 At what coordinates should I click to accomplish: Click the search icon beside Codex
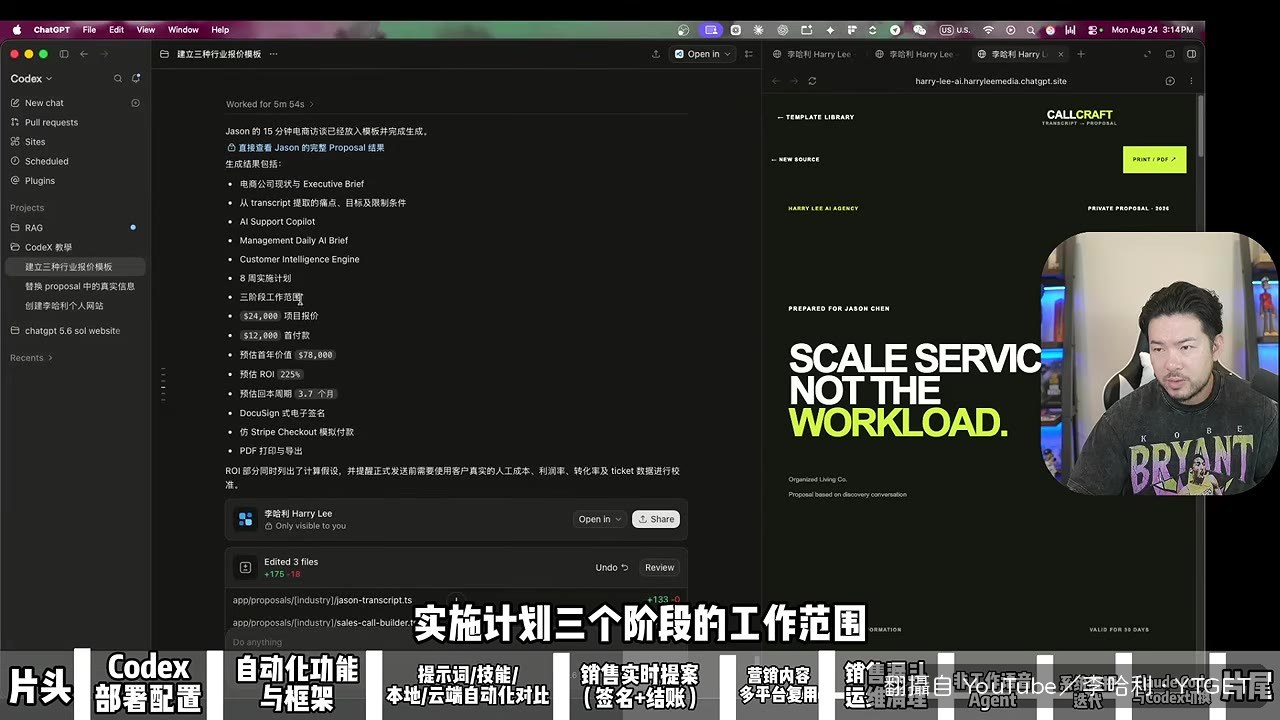(118, 78)
